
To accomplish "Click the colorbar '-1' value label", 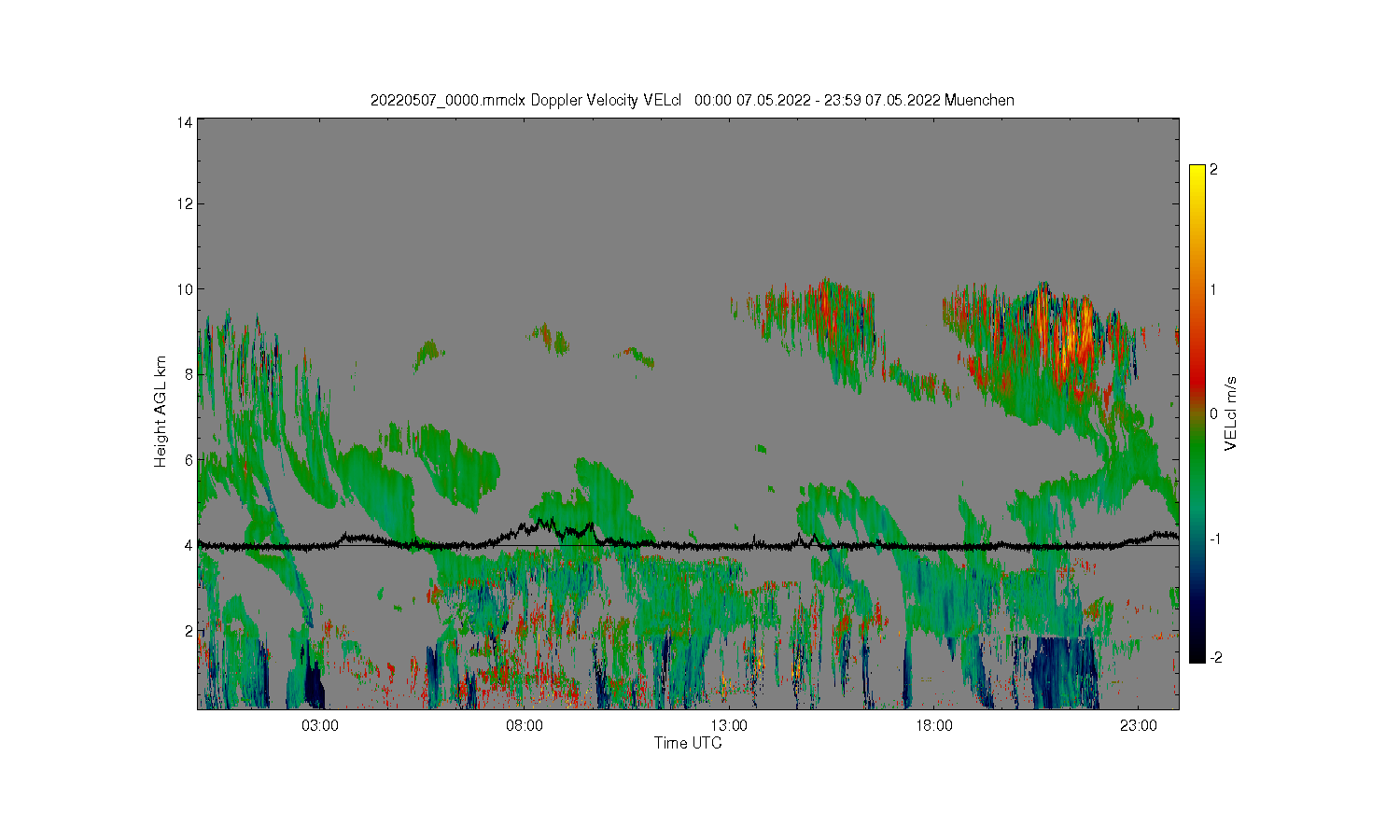I will pos(1215,539).
